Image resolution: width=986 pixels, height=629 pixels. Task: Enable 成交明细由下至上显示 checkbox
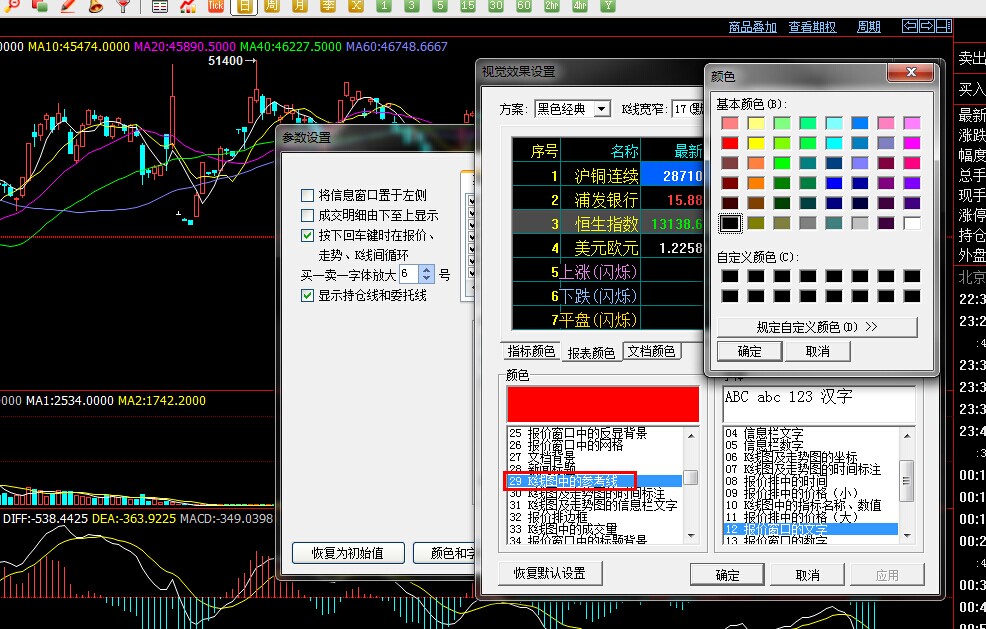(x=308, y=215)
